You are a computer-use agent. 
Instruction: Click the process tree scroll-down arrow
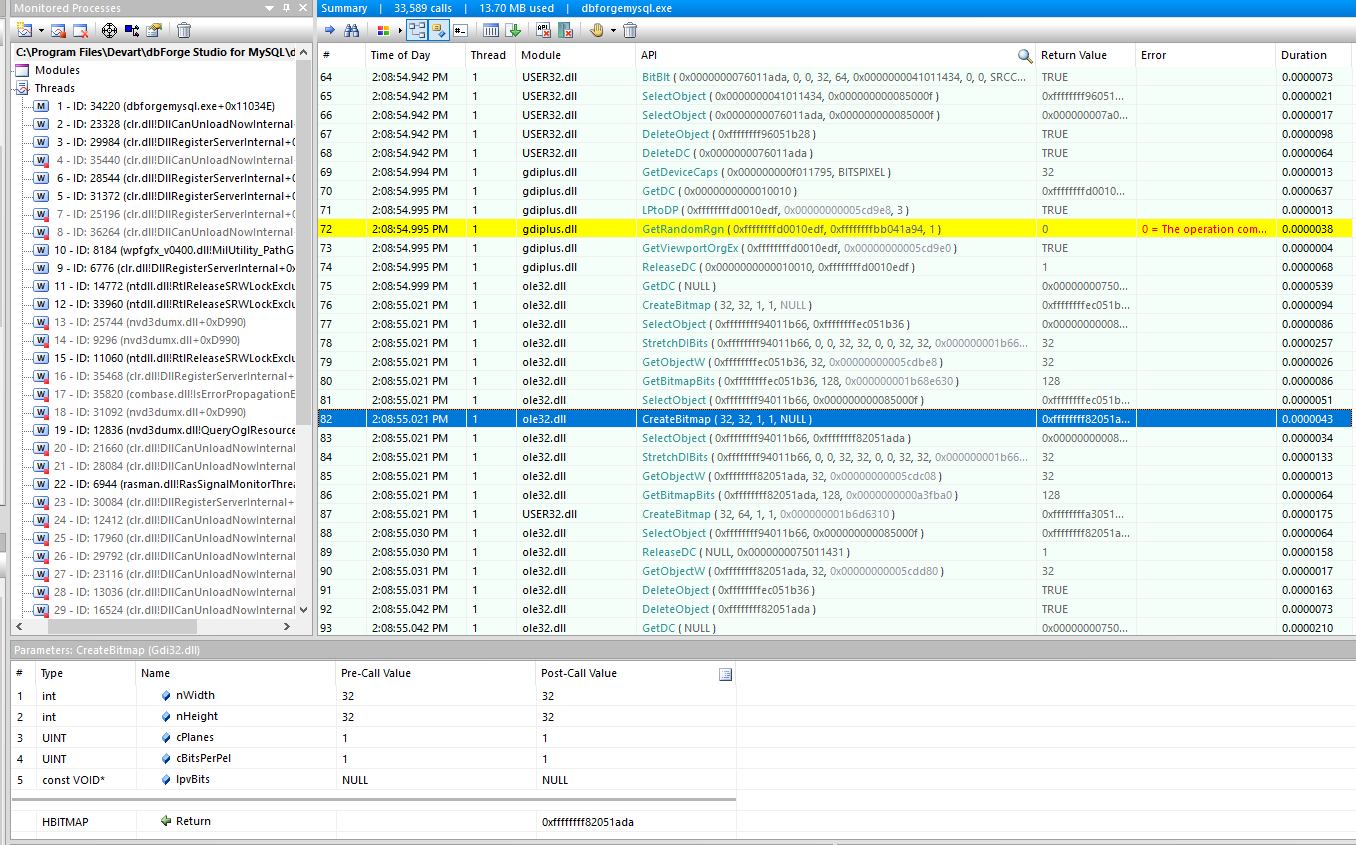[x=304, y=609]
